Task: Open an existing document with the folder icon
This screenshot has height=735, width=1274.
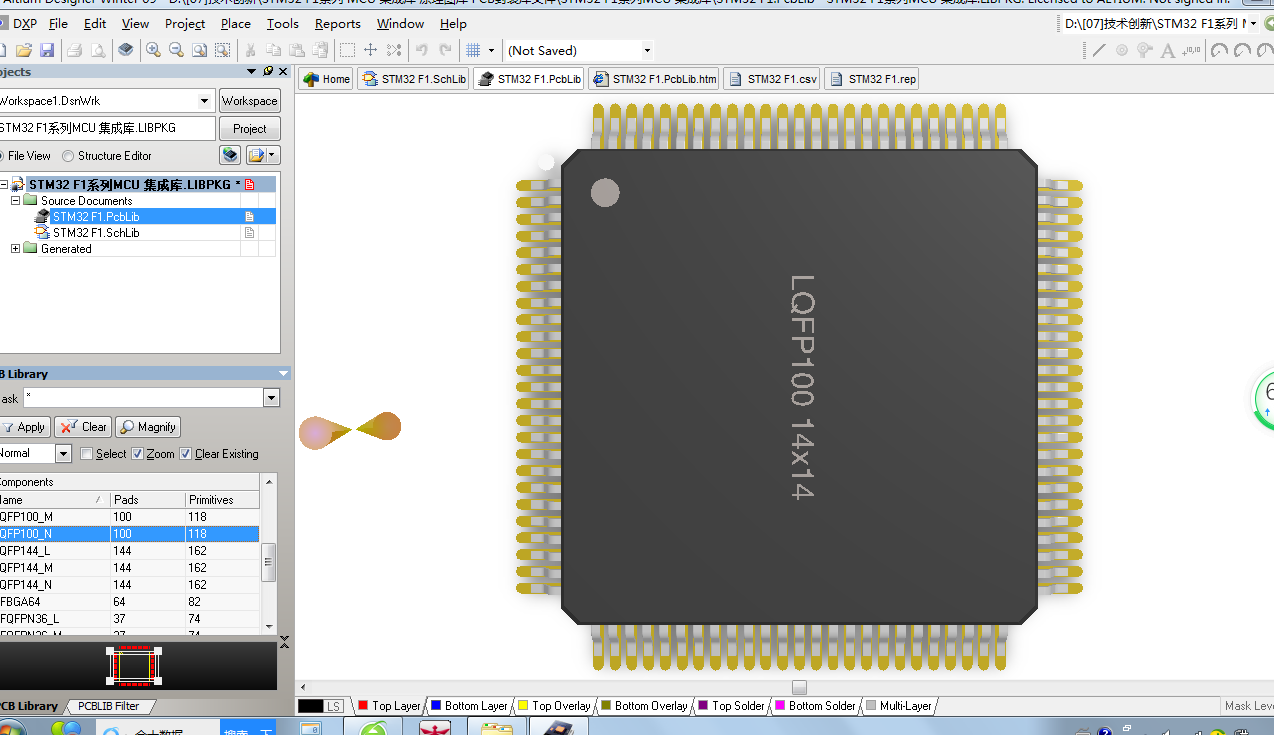Action: (x=23, y=50)
